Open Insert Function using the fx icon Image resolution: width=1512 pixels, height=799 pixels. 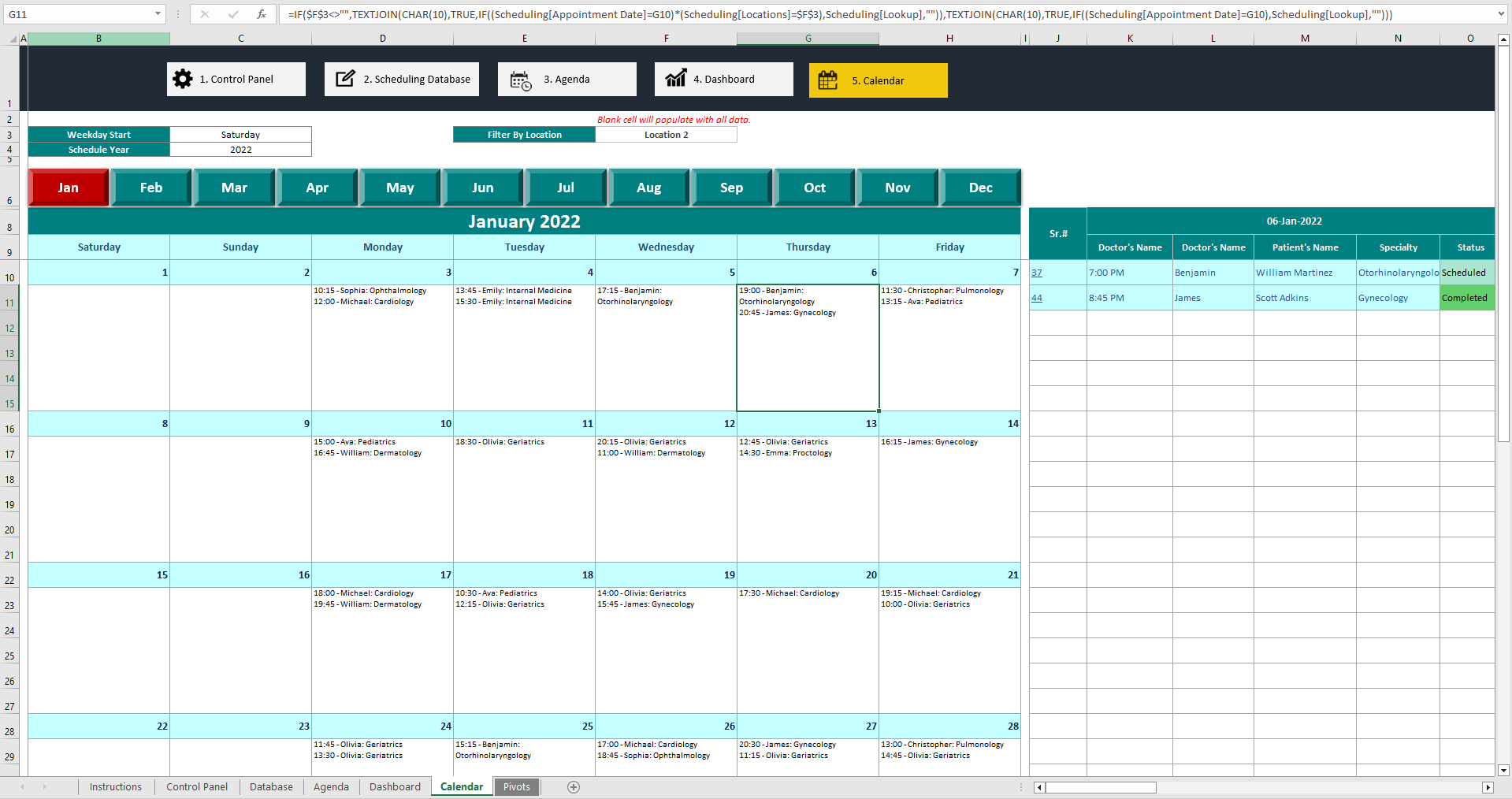(x=262, y=14)
